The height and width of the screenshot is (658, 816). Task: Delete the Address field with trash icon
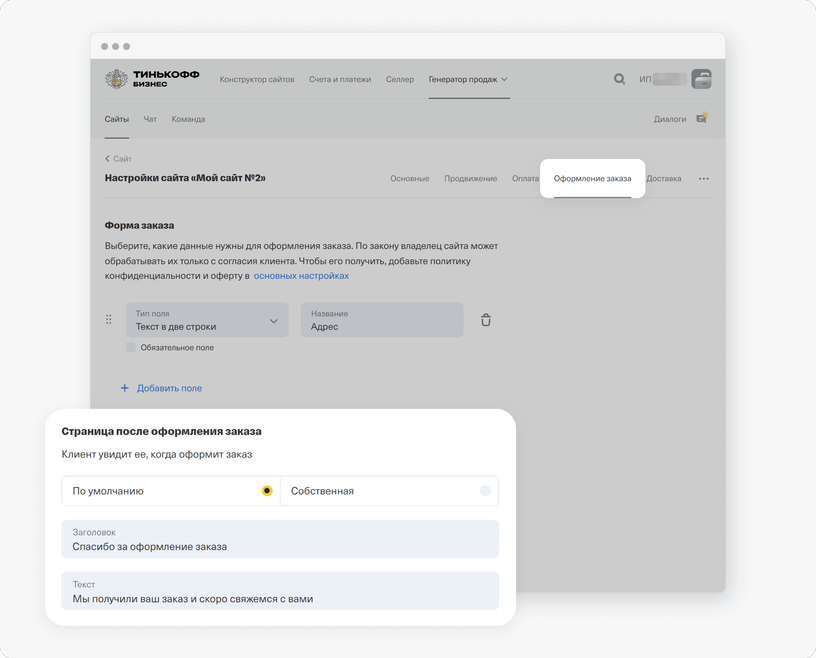(486, 320)
